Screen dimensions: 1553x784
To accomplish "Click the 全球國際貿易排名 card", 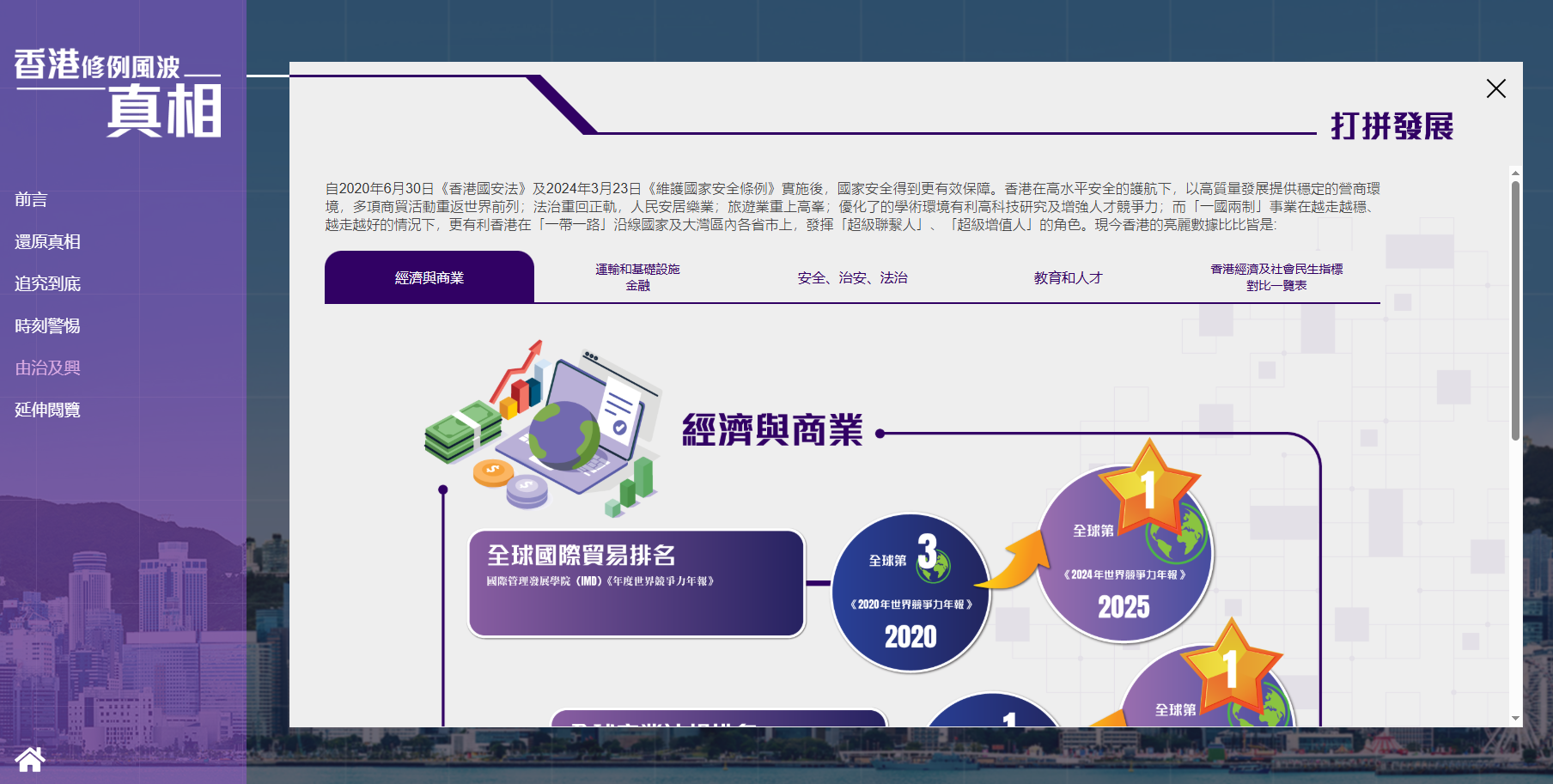I will [x=636, y=583].
